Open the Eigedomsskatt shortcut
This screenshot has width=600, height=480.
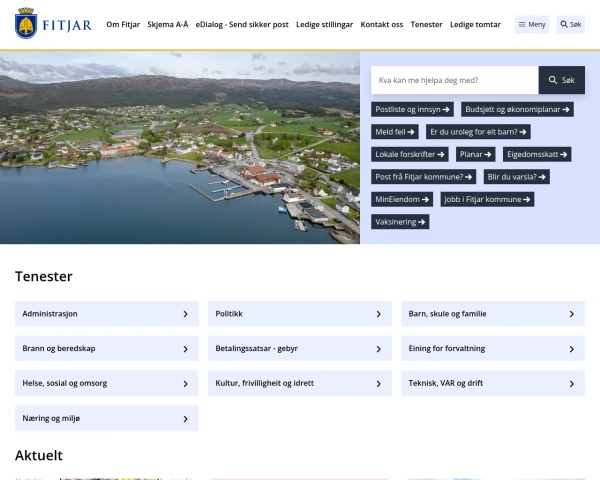coord(538,154)
